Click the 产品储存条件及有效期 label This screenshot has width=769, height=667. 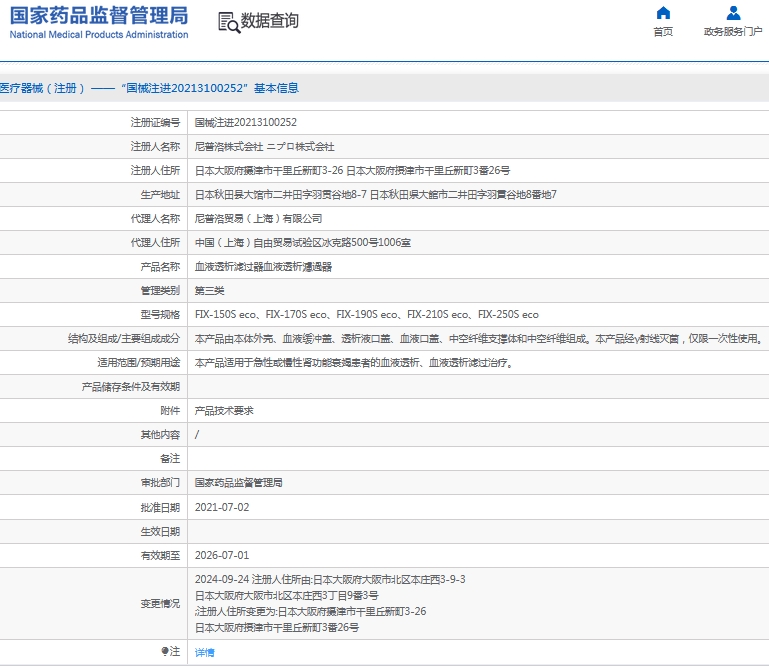tap(131, 387)
